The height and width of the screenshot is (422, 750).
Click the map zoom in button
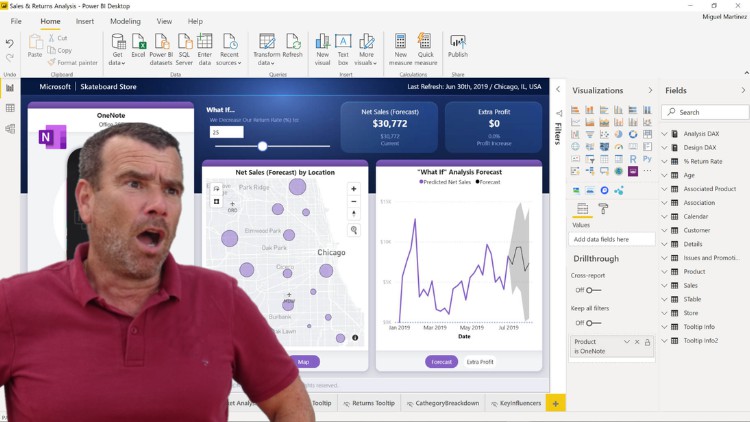tap(353, 188)
